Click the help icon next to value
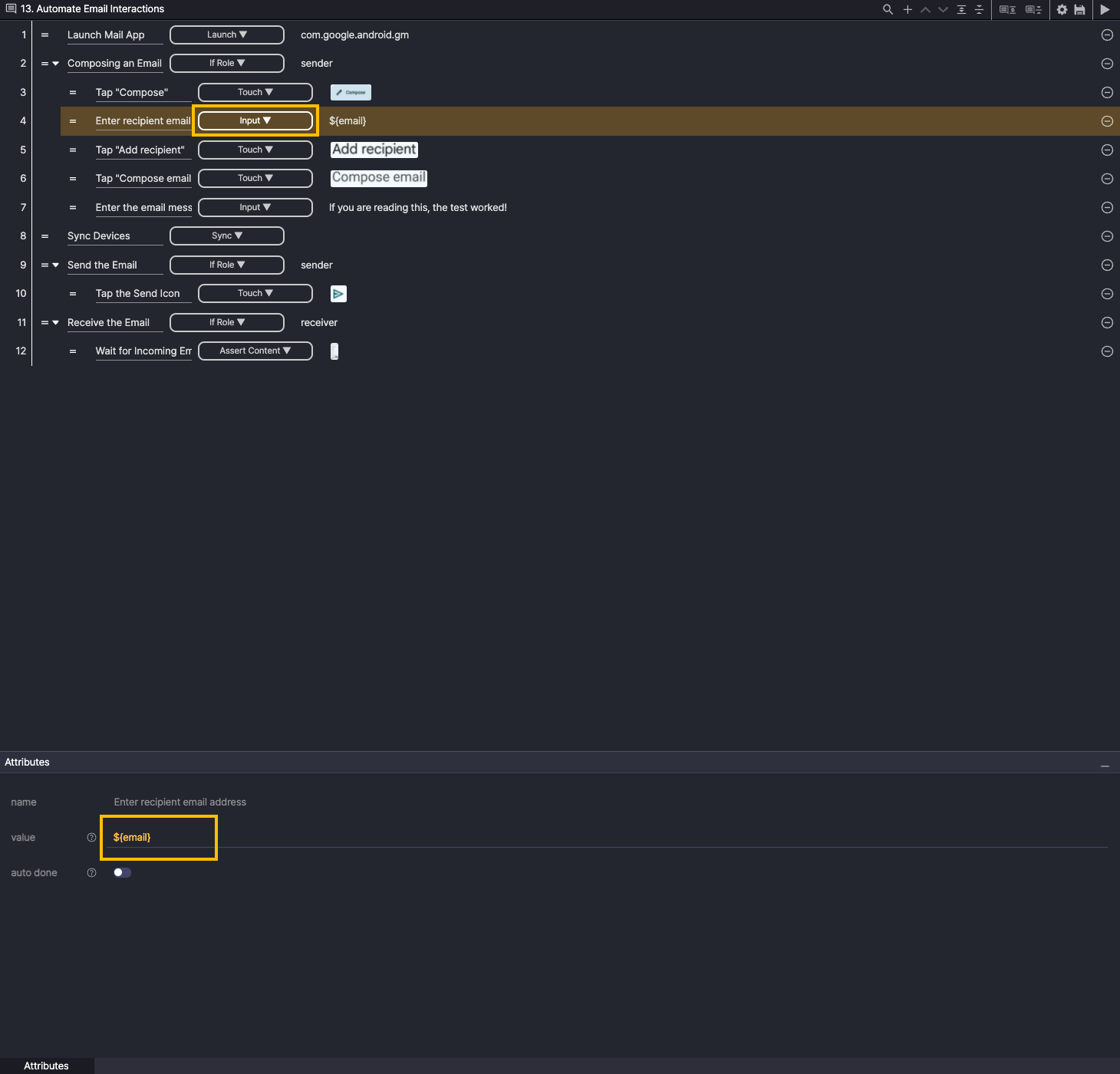The image size is (1120, 1074). tap(91, 838)
